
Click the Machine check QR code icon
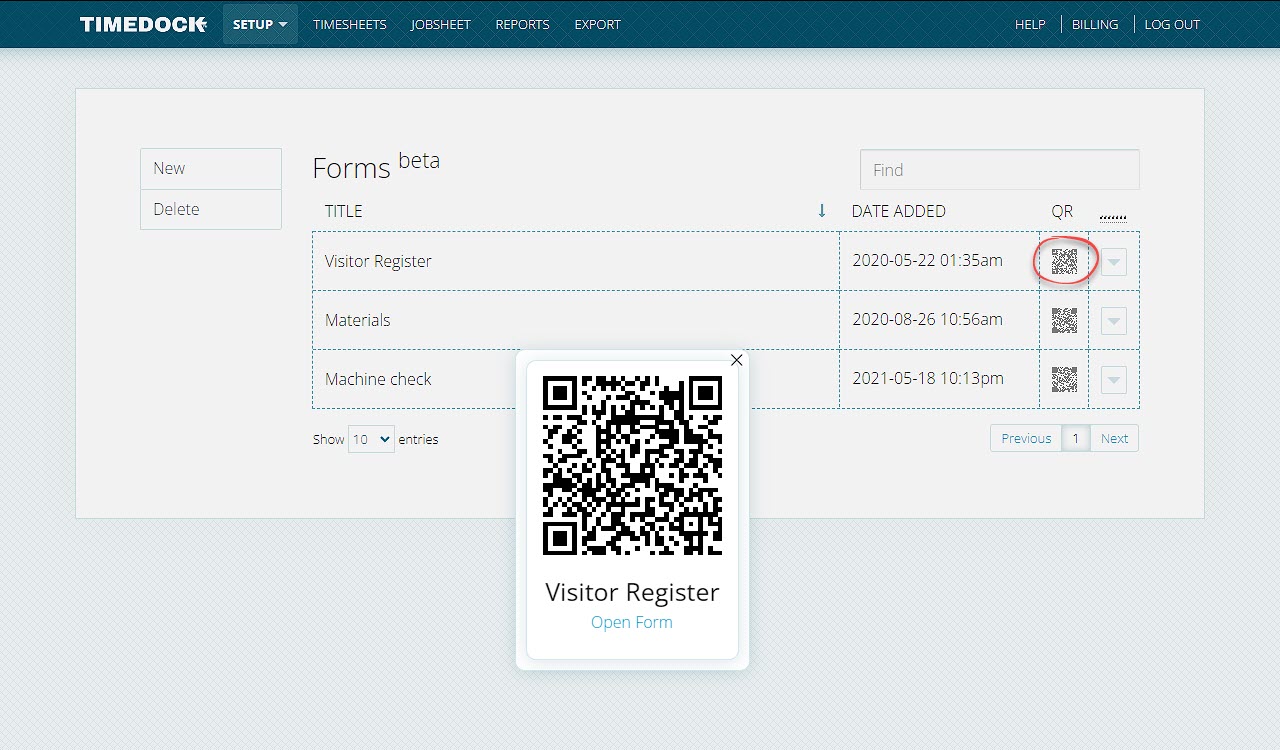[1064, 379]
